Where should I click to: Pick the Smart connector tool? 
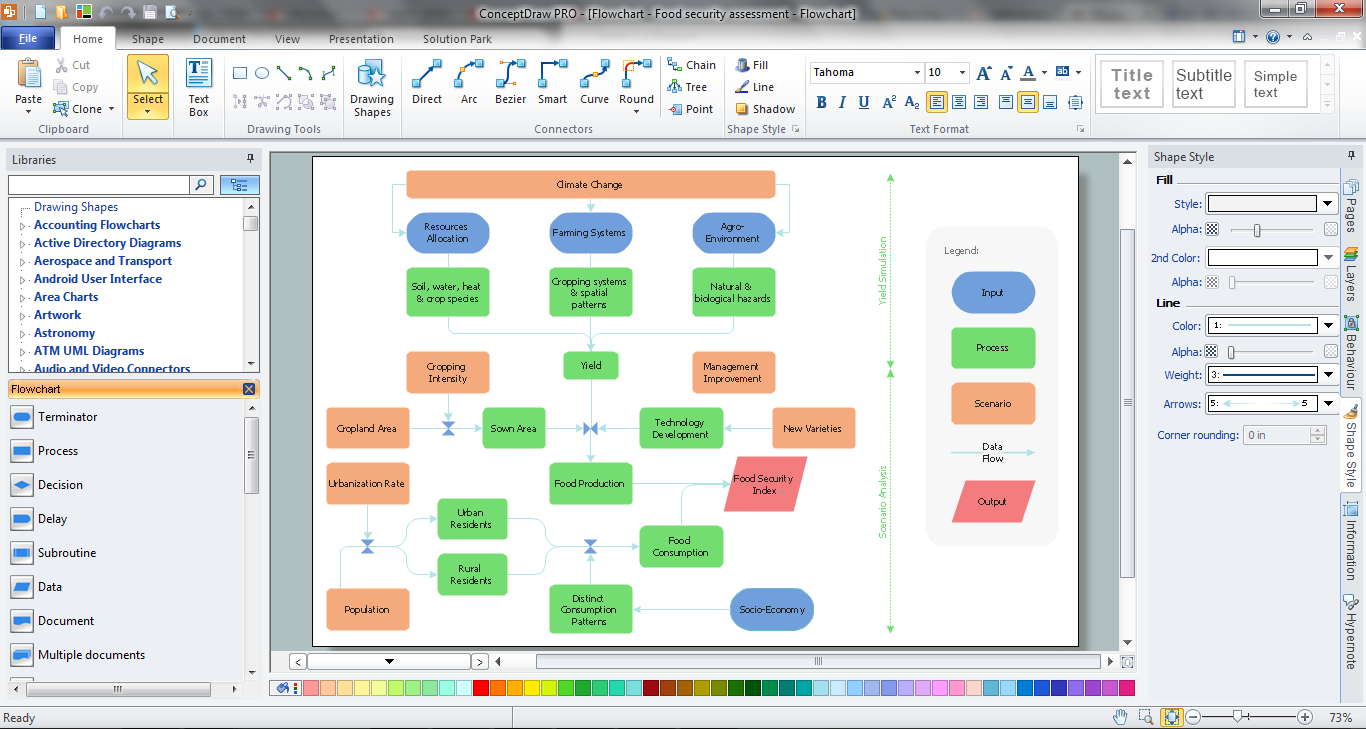pos(552,82)
